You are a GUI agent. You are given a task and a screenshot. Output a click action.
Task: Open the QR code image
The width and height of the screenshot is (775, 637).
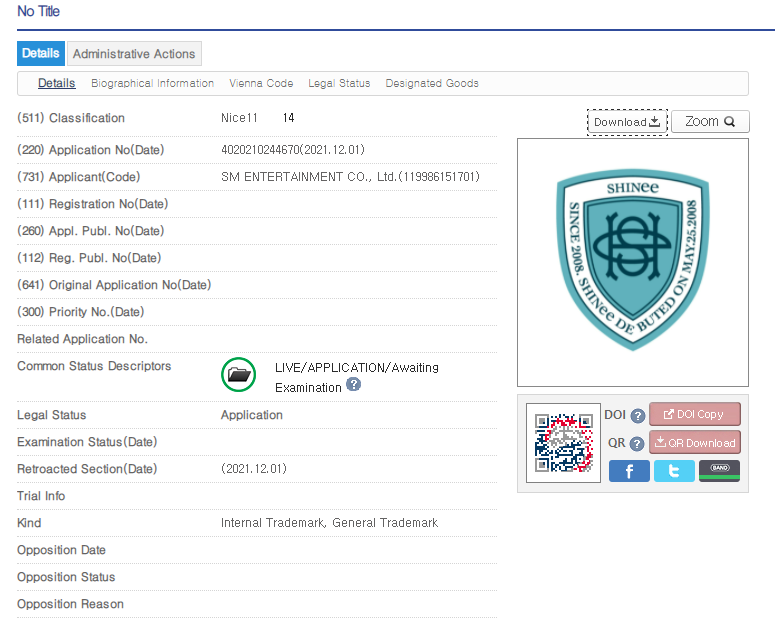pos(563,443)
